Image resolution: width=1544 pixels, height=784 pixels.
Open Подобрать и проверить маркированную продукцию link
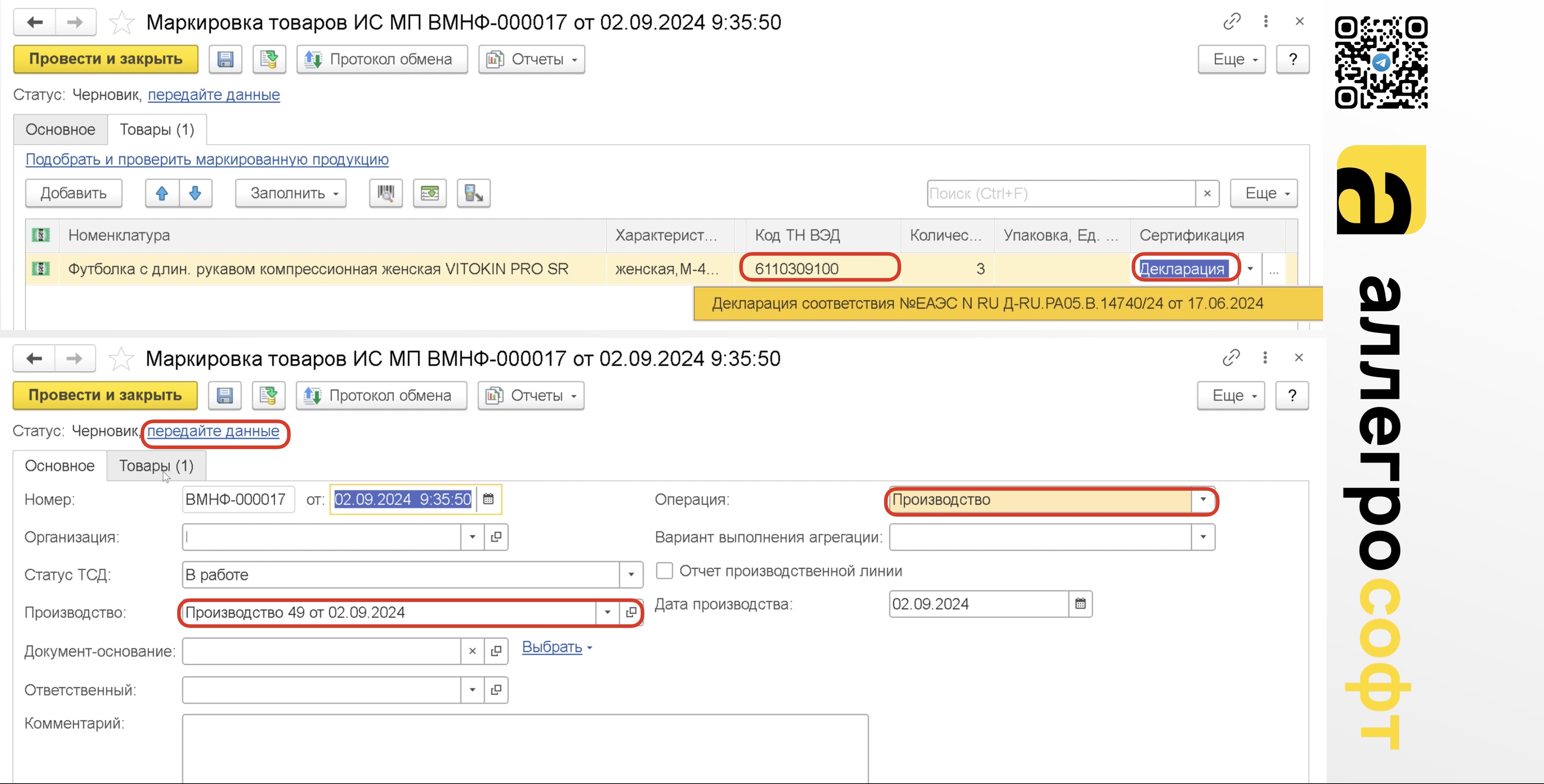(207, 159)
